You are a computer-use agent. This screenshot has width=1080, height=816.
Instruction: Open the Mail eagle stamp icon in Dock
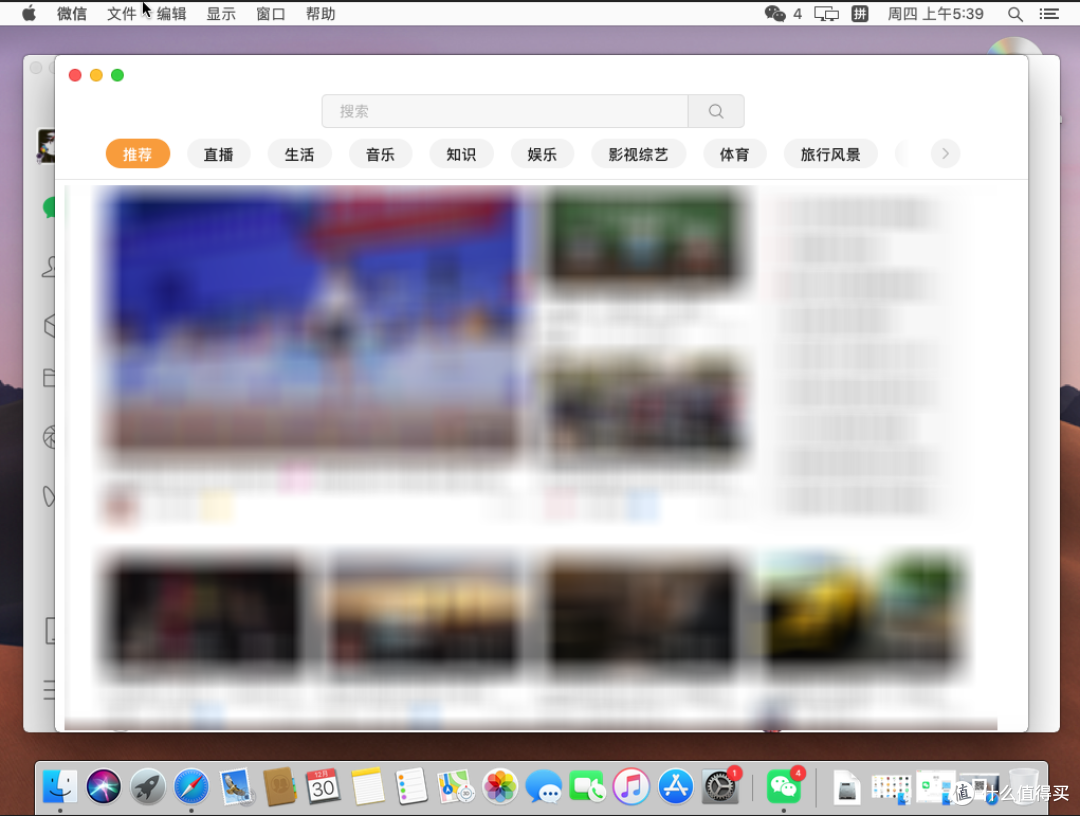point(236,786)
